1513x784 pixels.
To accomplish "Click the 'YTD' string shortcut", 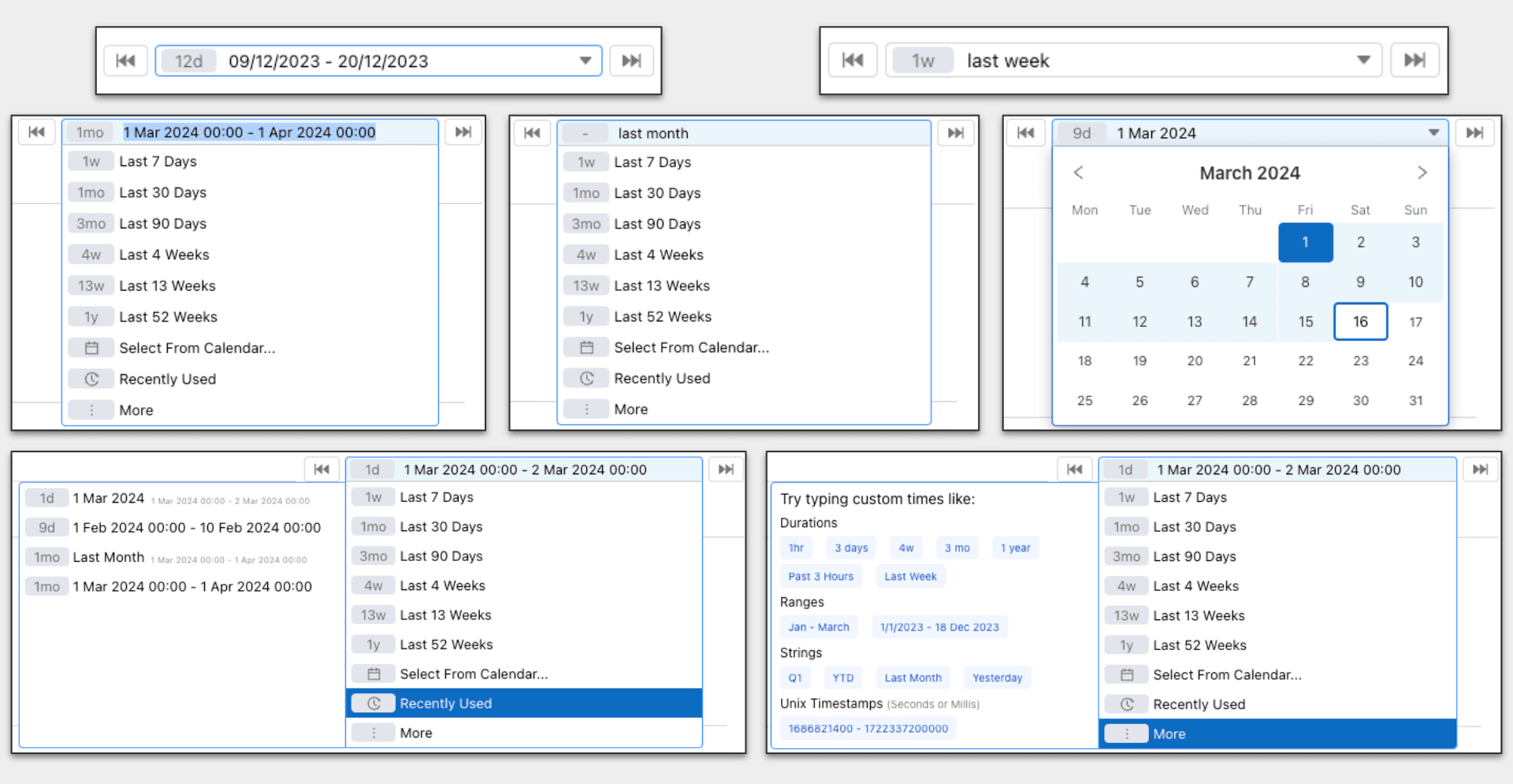I will [x=842, y=677].
